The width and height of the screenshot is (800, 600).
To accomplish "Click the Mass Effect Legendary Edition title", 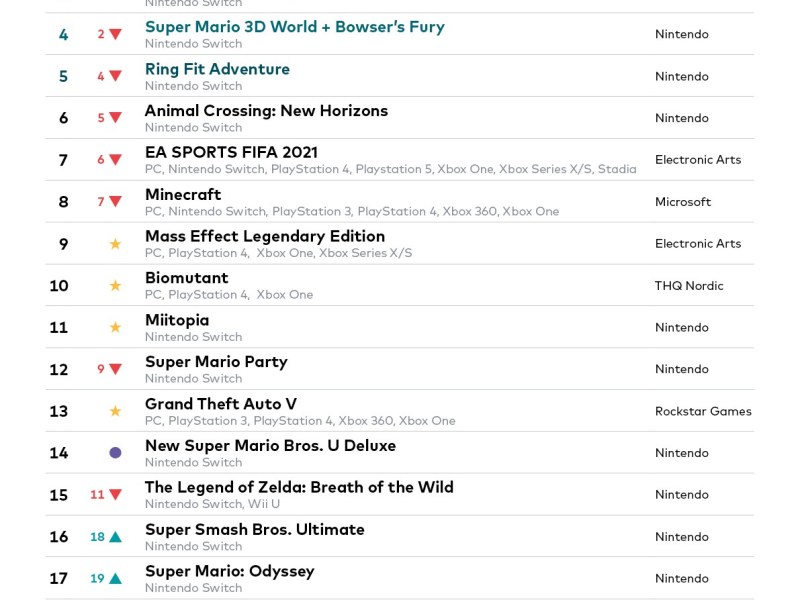I will (x=264, y=236).
